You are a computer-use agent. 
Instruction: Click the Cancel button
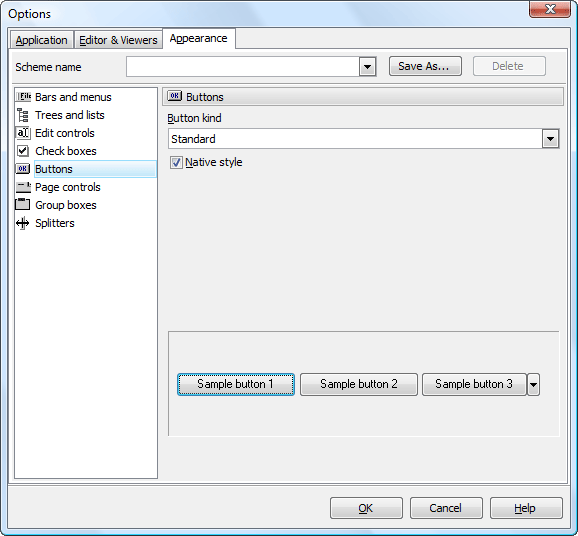tap(446, 508)
